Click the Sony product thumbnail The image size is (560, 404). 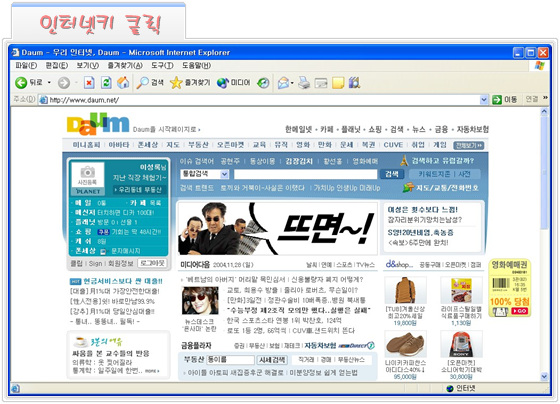461,344
